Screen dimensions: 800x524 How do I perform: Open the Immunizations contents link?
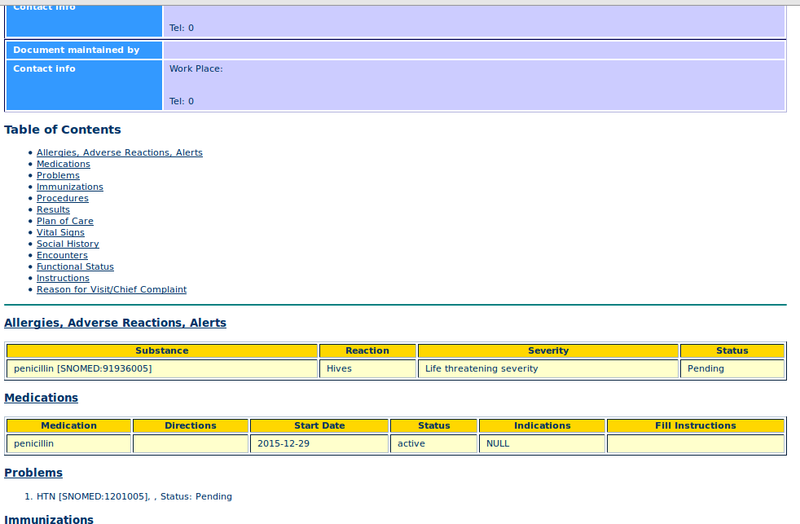pyautogui.click(x=70, y=187)
